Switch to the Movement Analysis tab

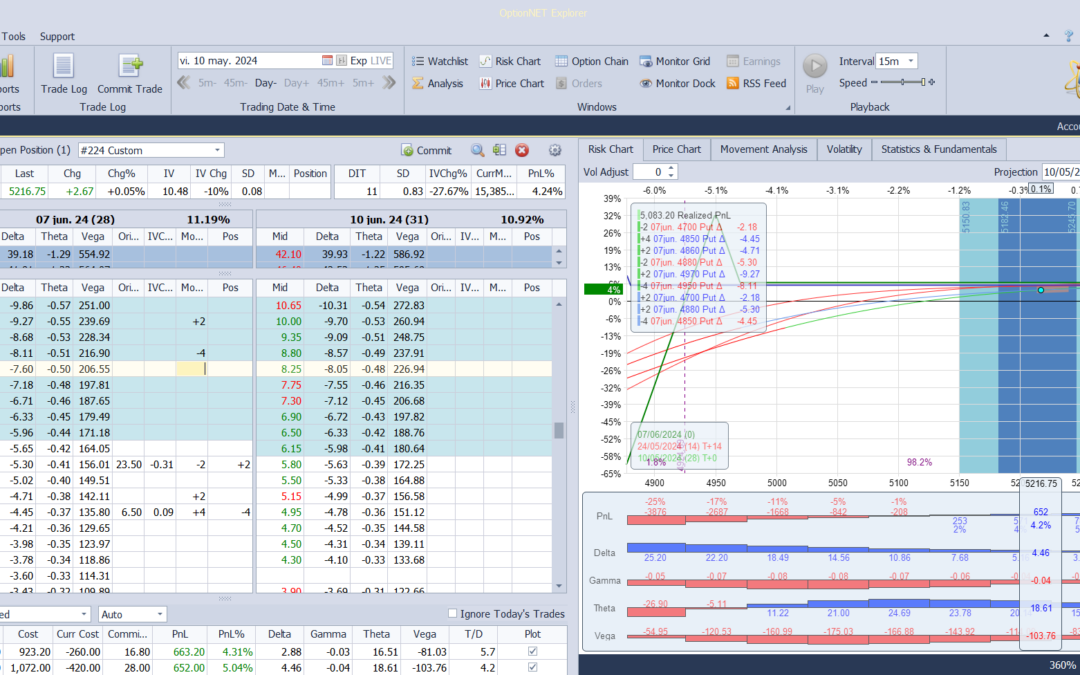pos(763,149)
